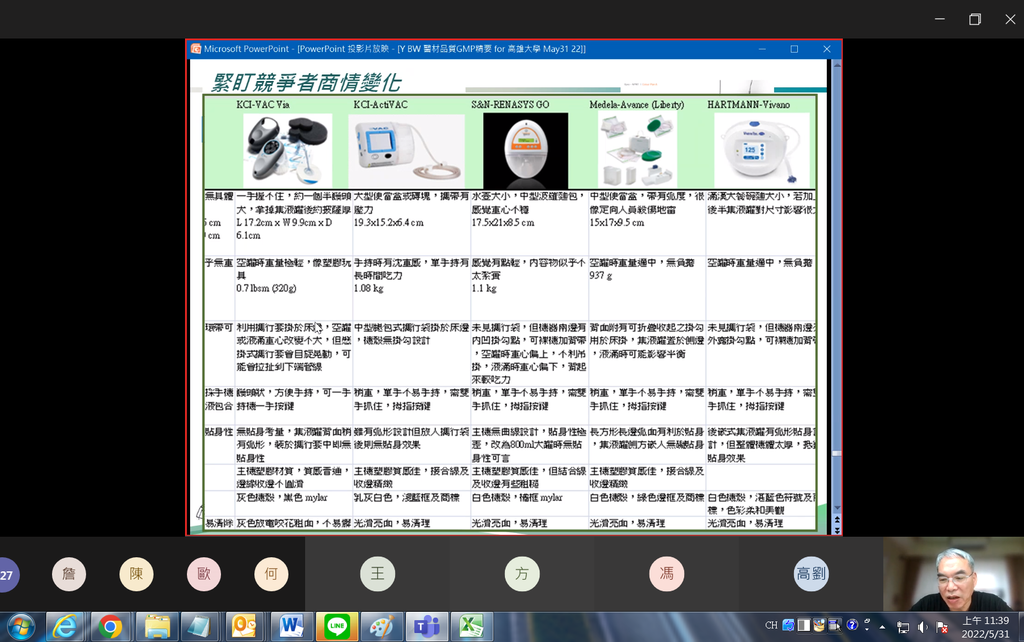Open the Windows Start menu
The height and width of the screenshot is (642, 1024).
20,627
